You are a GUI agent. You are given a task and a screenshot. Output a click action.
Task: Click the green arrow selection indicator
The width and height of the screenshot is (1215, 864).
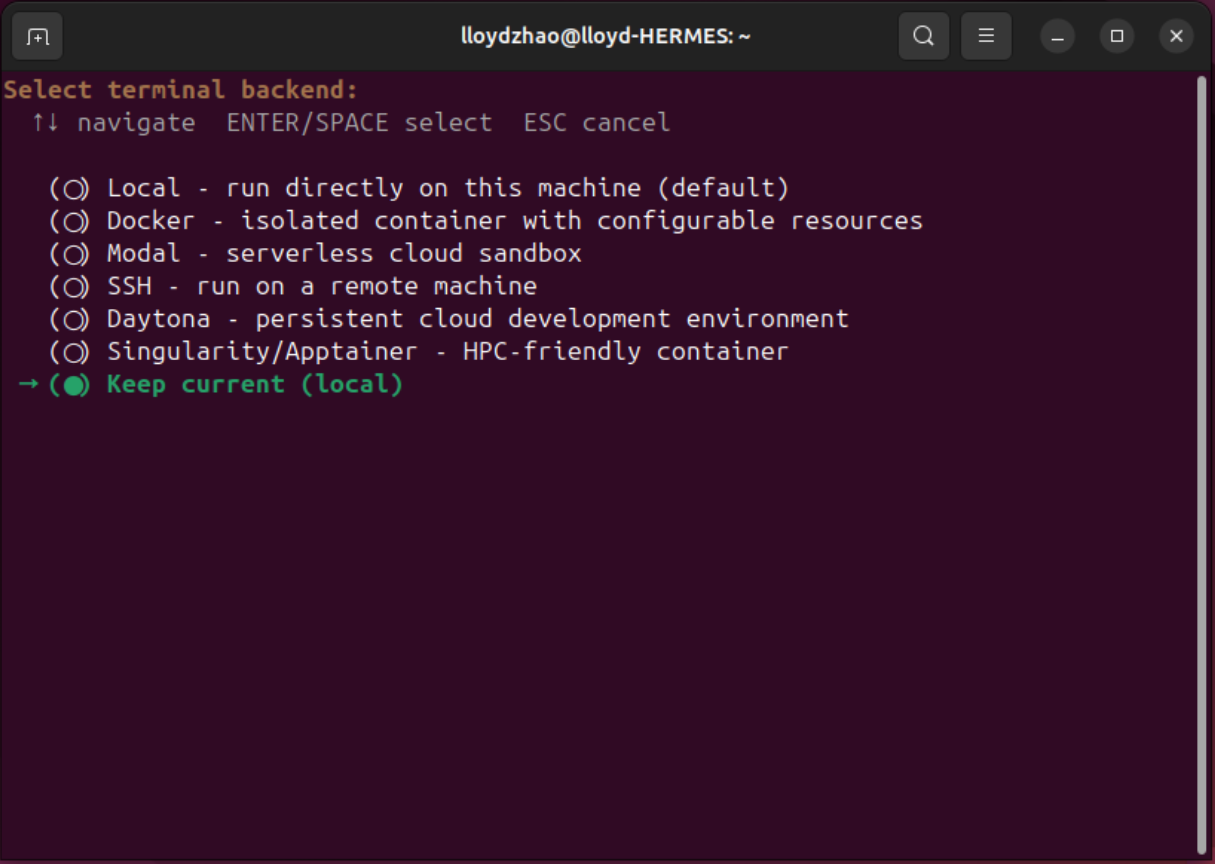28,384
